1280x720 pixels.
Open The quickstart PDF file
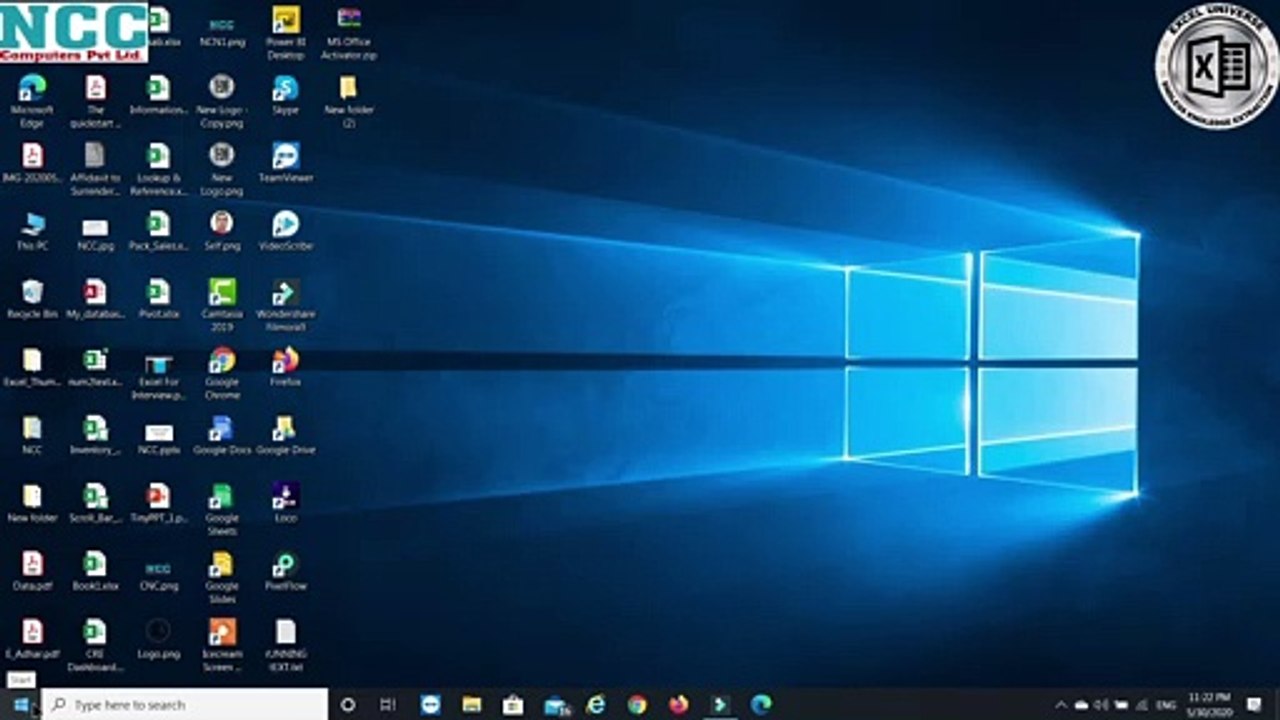point(95,100)
